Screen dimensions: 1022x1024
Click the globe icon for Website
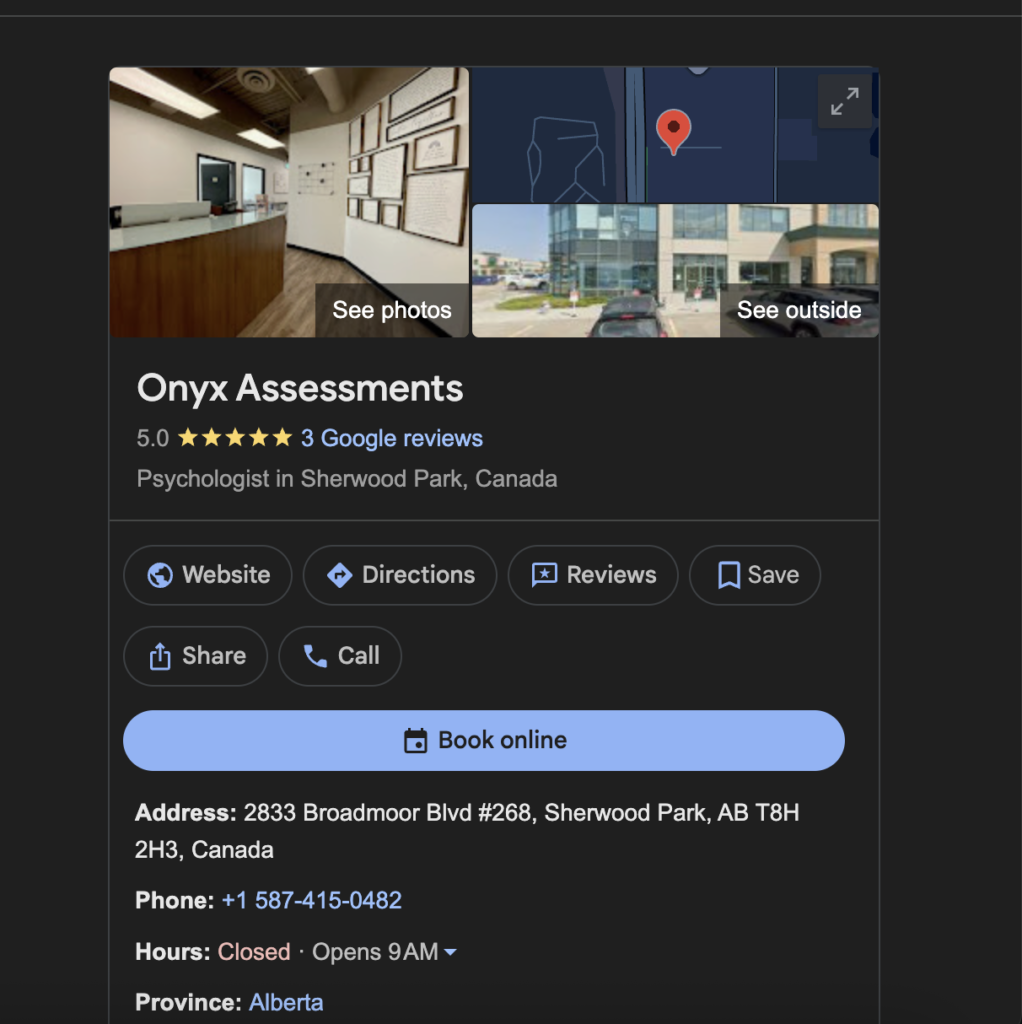(x=159, y=575)
